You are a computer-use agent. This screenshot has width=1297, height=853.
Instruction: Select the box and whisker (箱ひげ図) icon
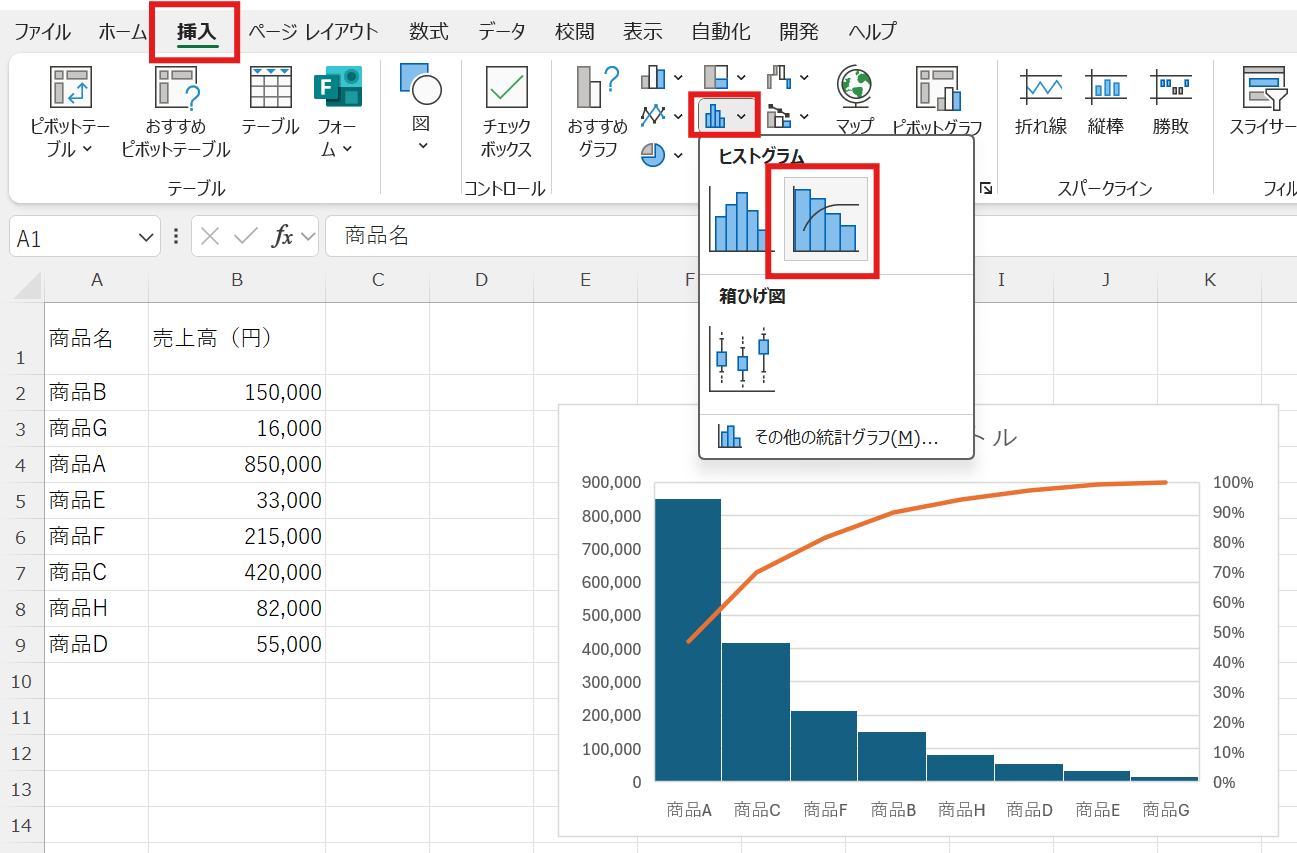[x=741, y=358]
